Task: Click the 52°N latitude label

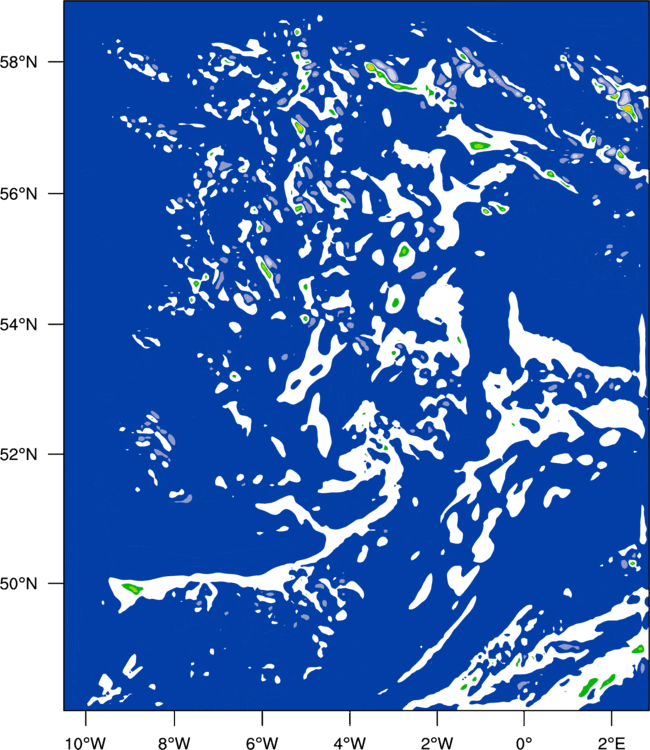Action: click(18, 454)
